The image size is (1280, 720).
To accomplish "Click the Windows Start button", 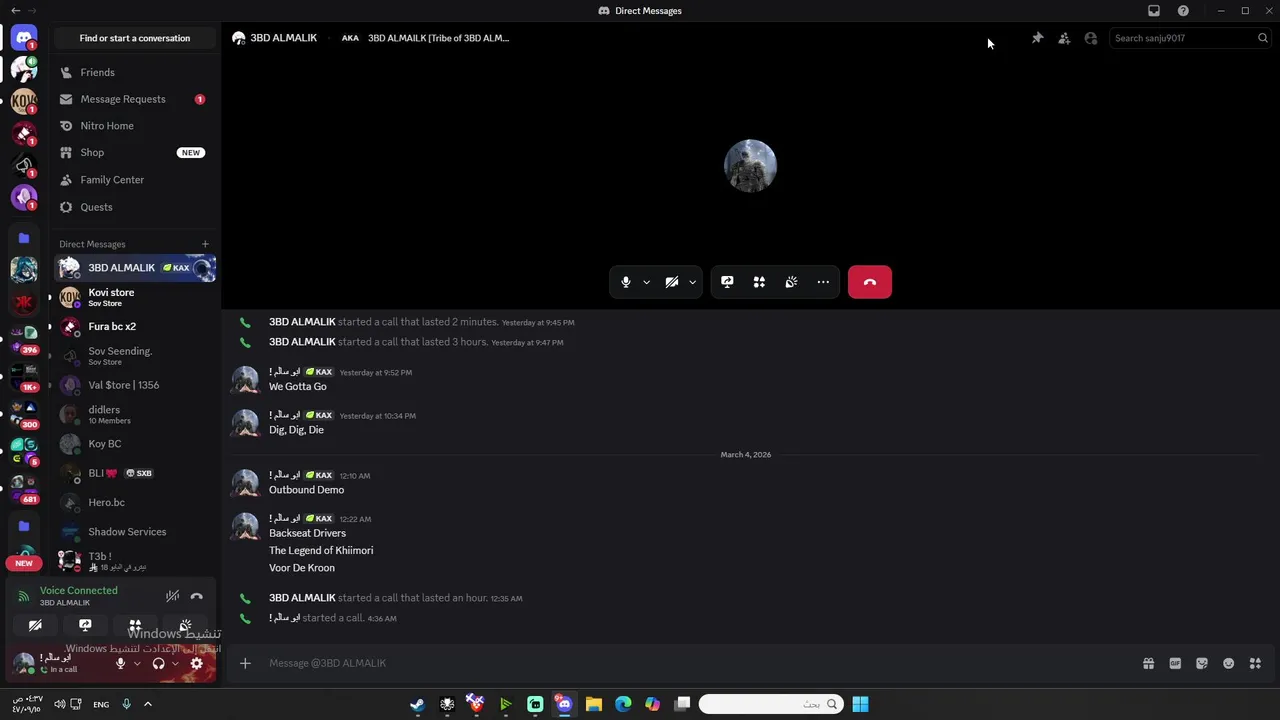I will [x=860, y=704].
